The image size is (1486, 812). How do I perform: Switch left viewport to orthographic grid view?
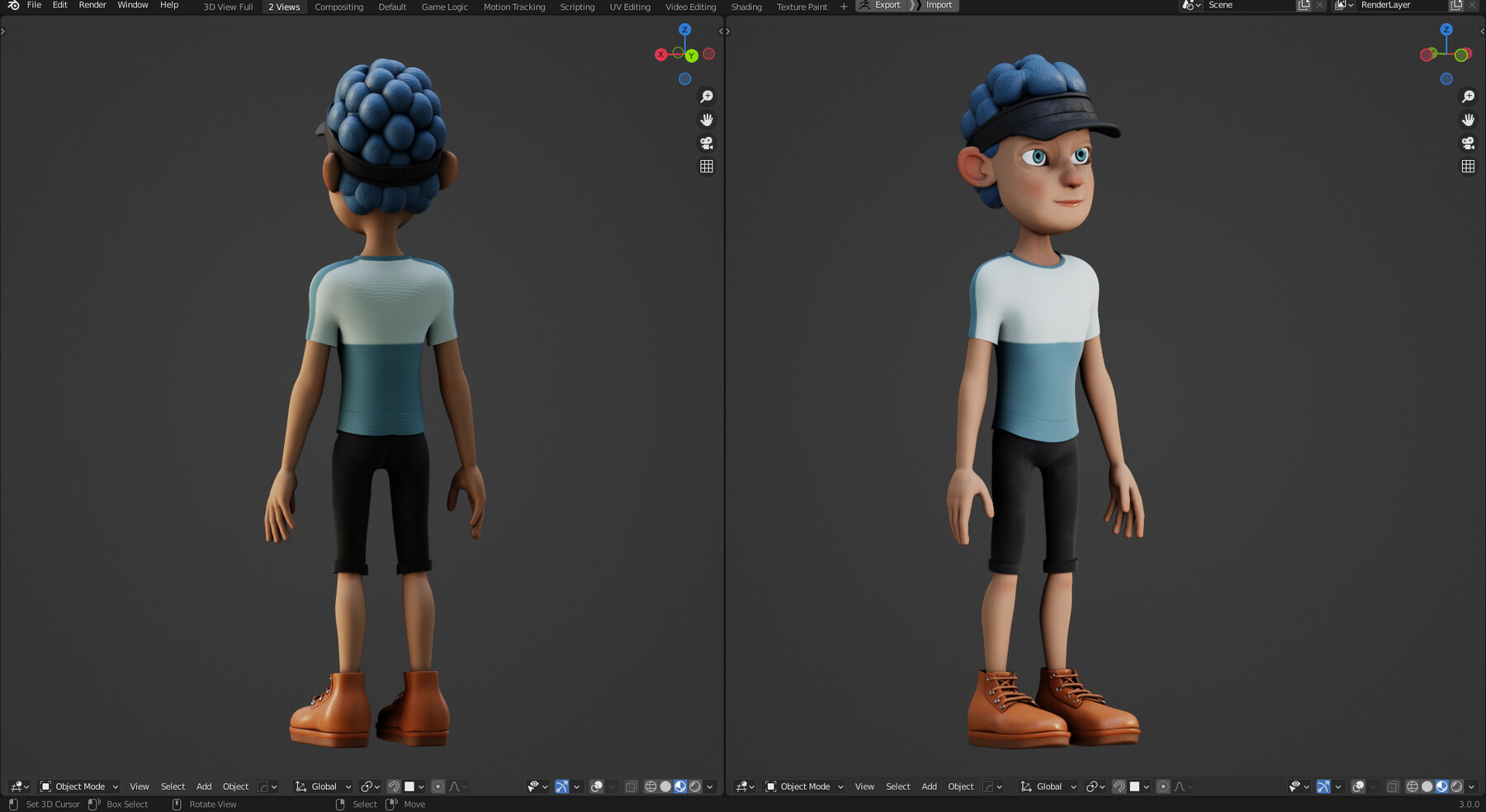pyautogui.click(x=707, y=166)
